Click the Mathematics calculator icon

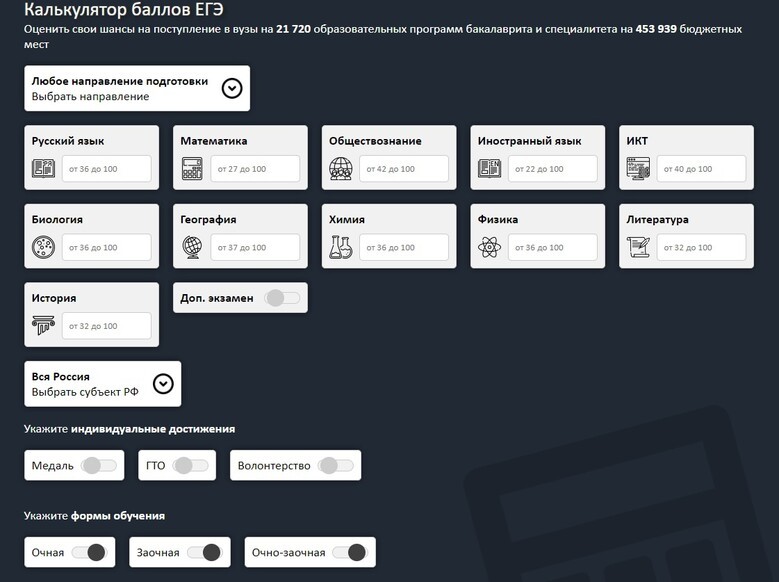(x=192, y=168)
